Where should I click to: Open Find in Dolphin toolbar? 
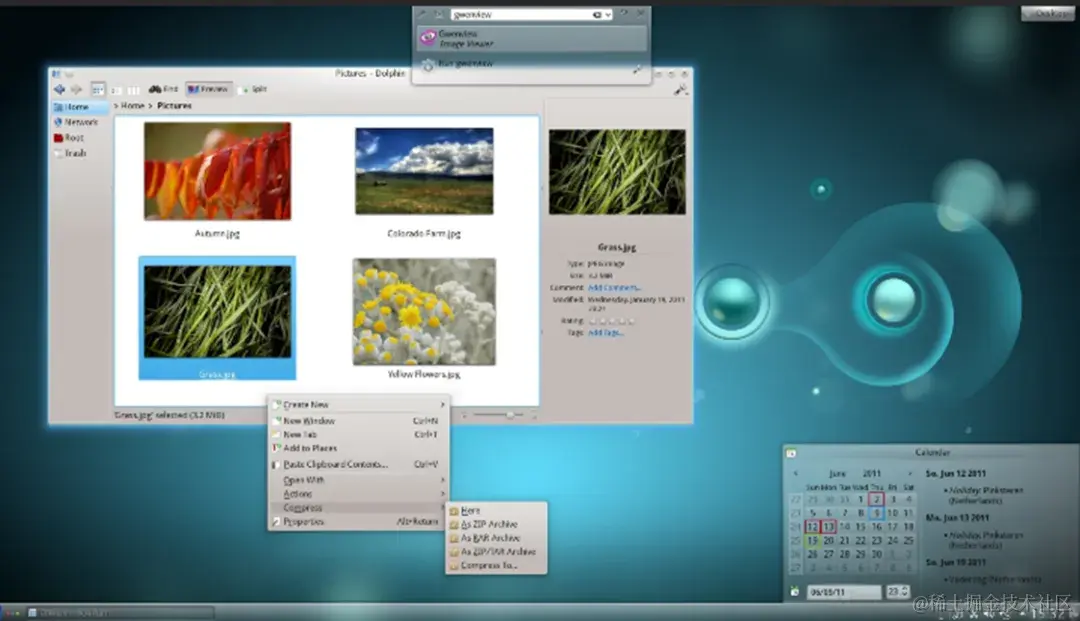[163, 89]
